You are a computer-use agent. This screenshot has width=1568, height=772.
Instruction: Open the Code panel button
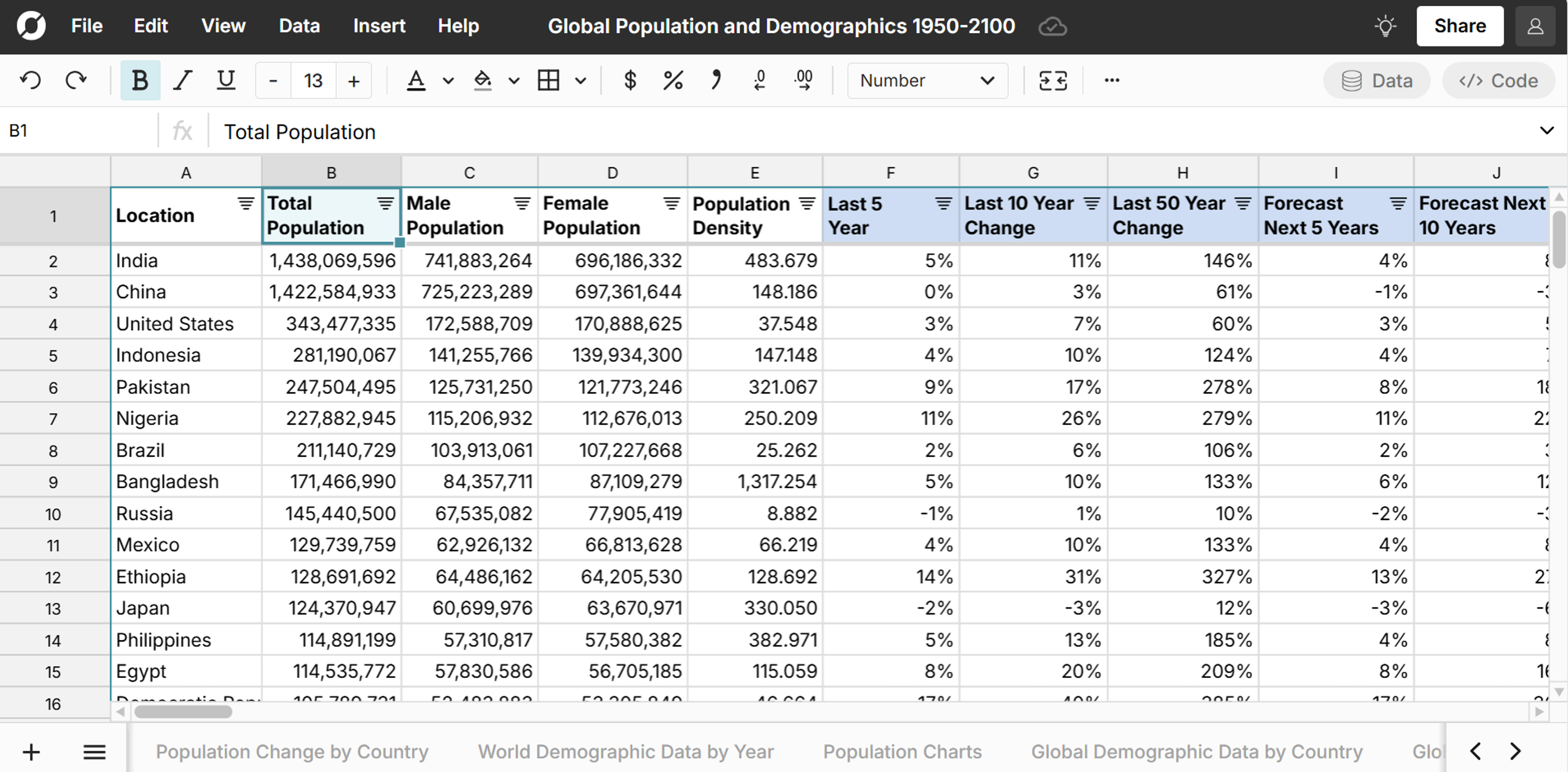(x=1498, y=80)
